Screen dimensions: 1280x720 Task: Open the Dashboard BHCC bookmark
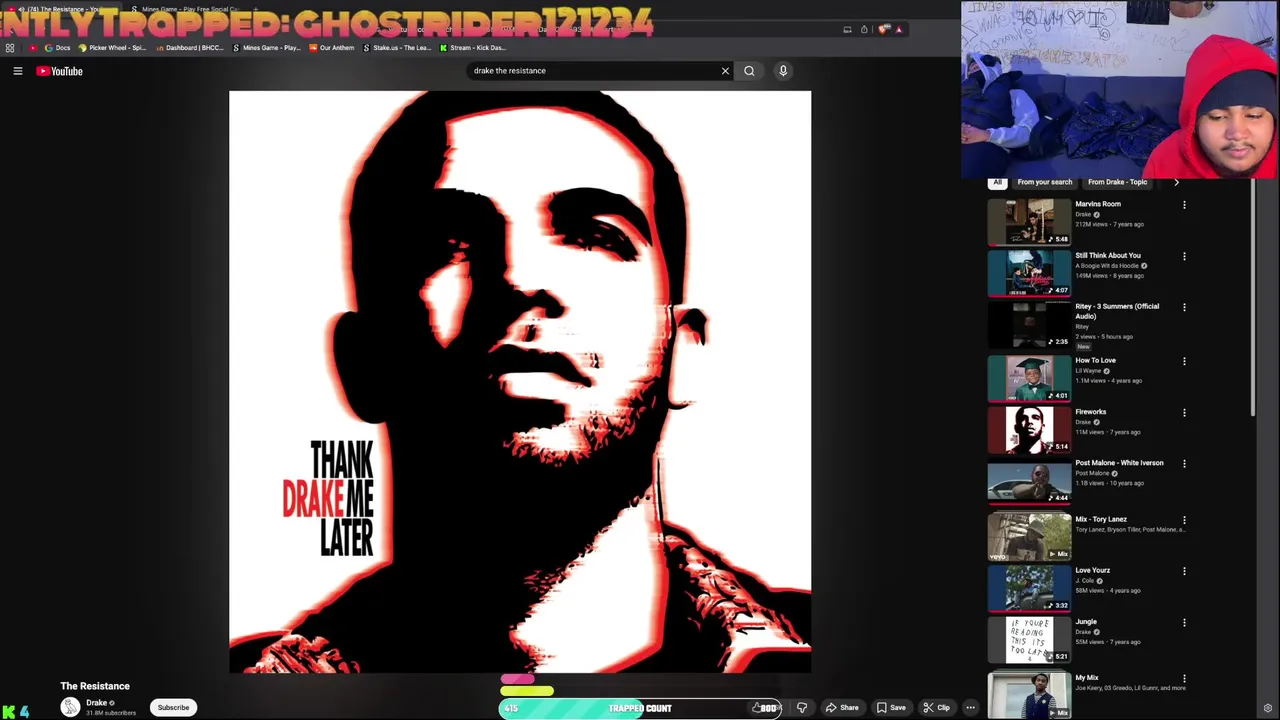[x=190, y=48]
